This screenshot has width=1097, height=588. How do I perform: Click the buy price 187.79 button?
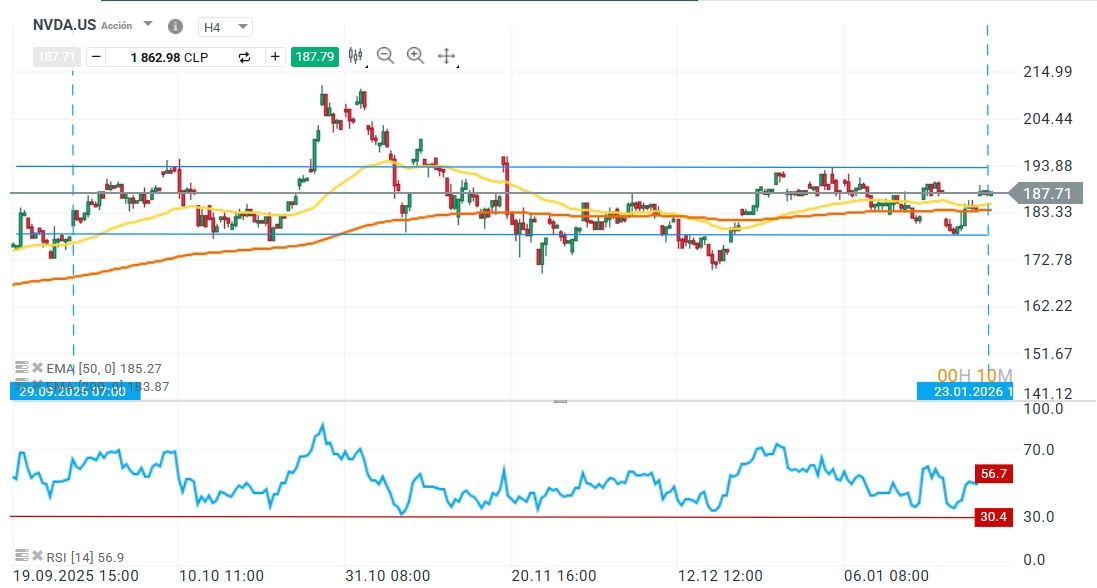point(315,57)
